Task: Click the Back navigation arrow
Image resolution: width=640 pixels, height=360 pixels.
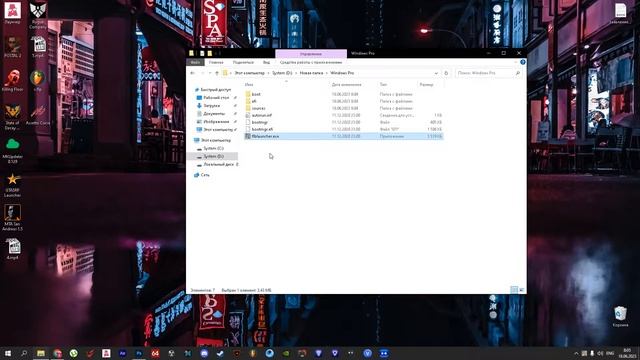Action: [x=193, y=73]
